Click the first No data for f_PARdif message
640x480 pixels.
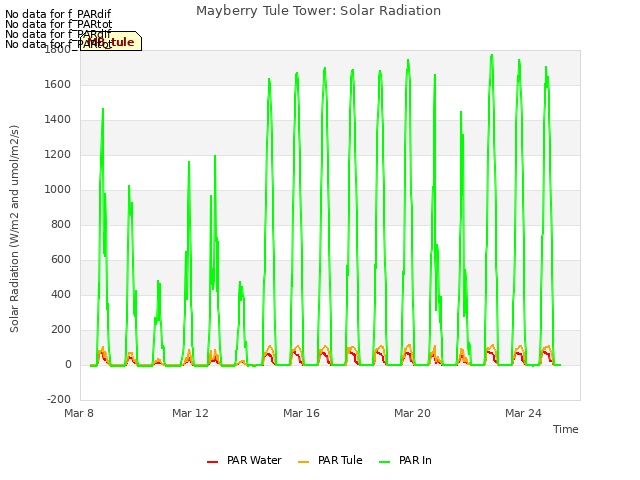click(x=58, y=14)
